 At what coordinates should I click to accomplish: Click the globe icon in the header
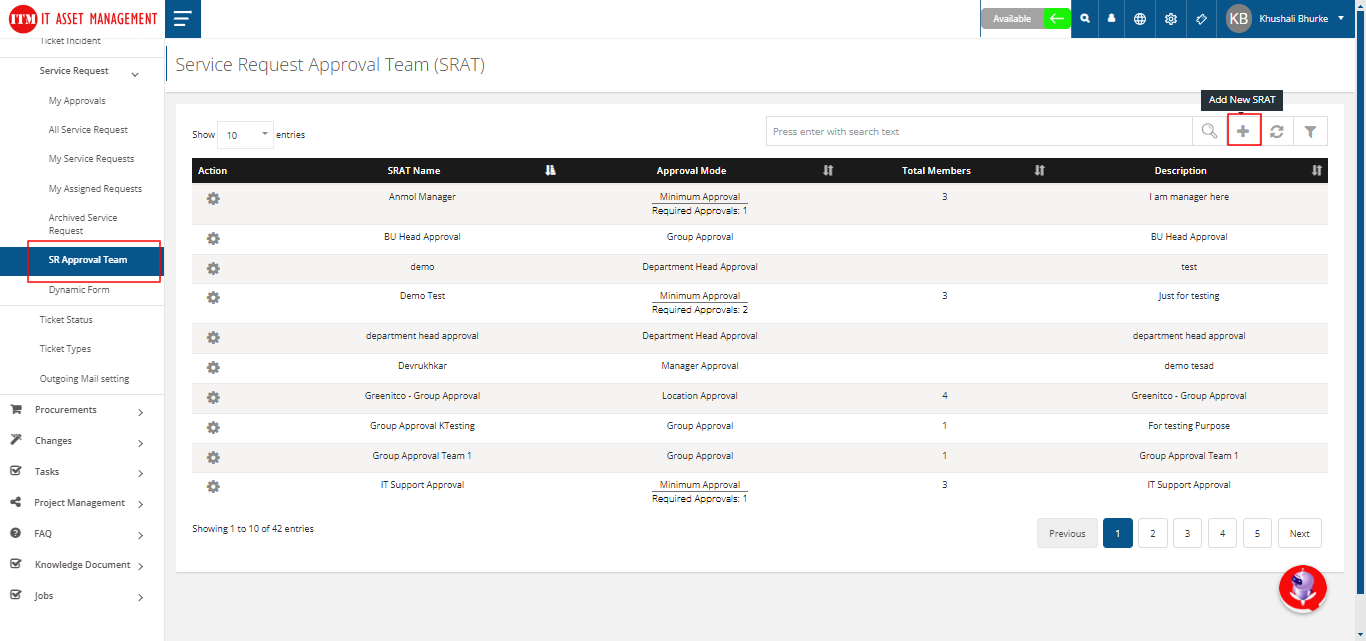coord(1140,19)
